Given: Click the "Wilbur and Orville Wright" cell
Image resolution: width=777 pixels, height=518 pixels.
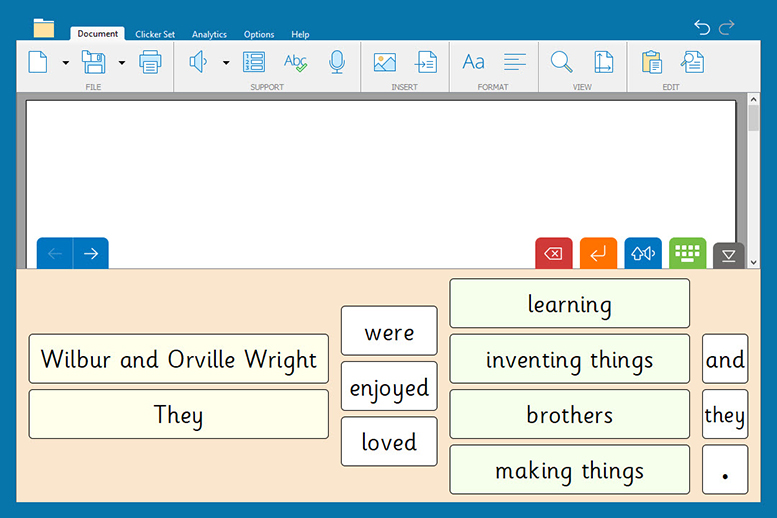Looking at the screenshot, I should [x=178, y=359].
